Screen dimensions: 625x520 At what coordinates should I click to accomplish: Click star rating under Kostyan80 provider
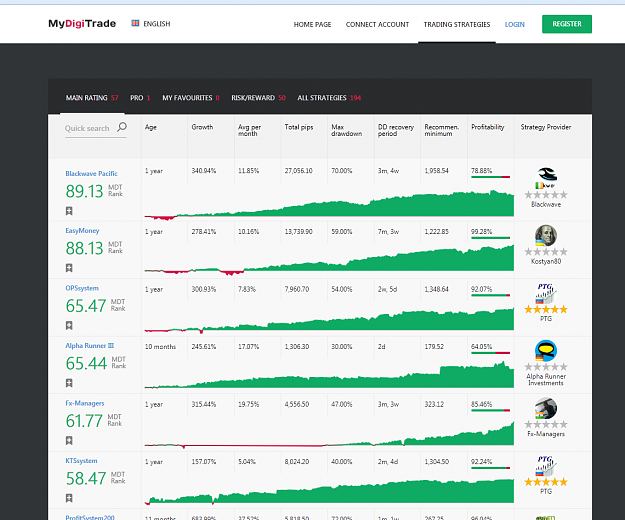(546, 252)
